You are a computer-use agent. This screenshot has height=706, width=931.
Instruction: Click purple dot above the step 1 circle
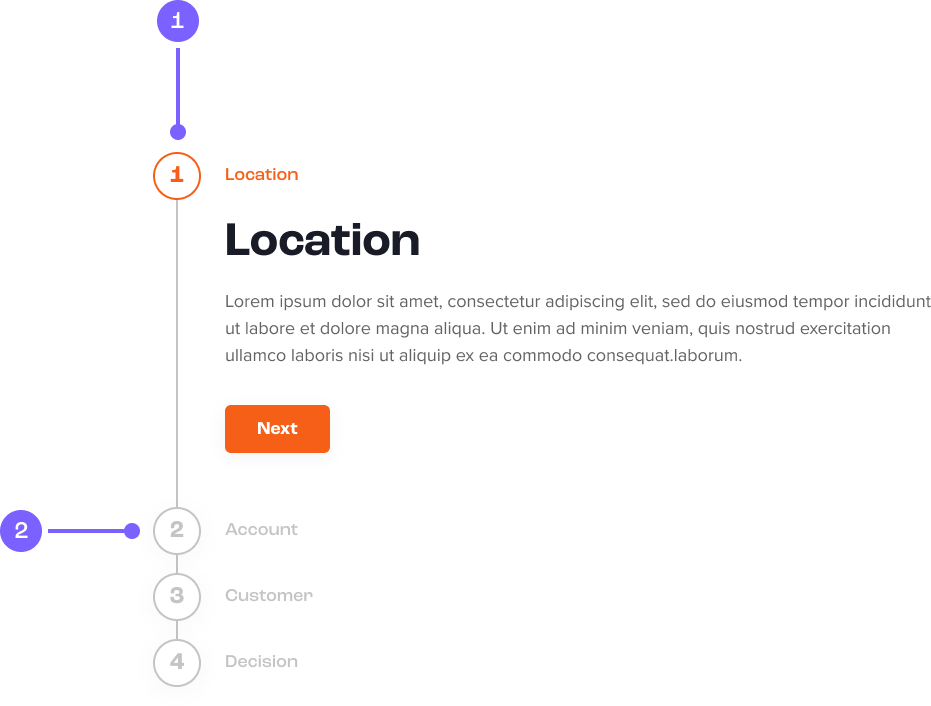point(178,132)
